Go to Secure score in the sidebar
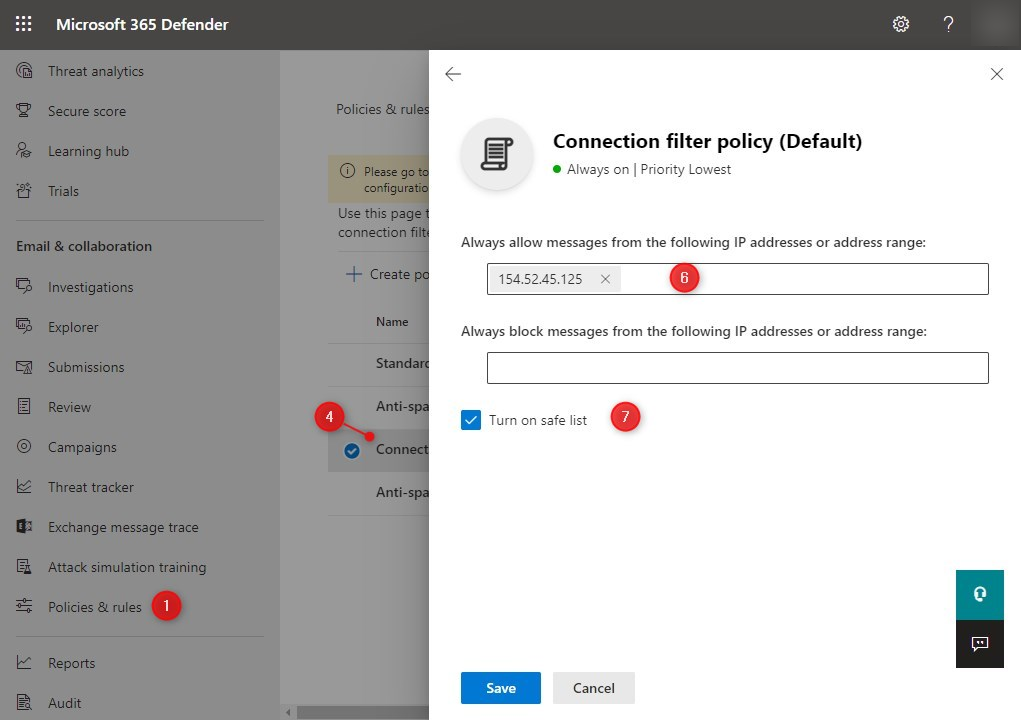1021x720 pixels. pyautogui.click(x=86, y=111)
